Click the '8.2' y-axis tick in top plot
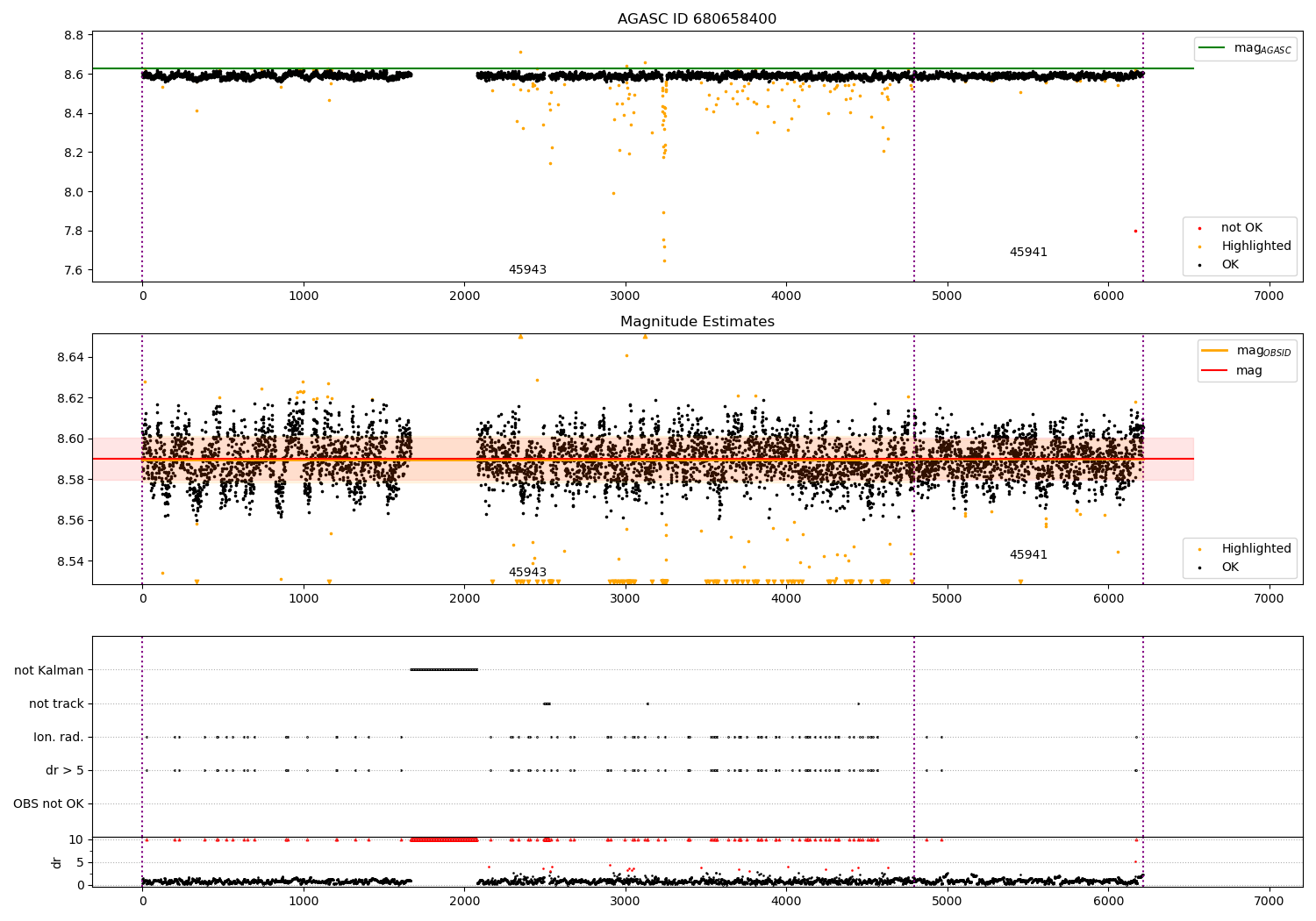Image resolution: width=1316 pixels, height=921 pixels. click(75, 153)
